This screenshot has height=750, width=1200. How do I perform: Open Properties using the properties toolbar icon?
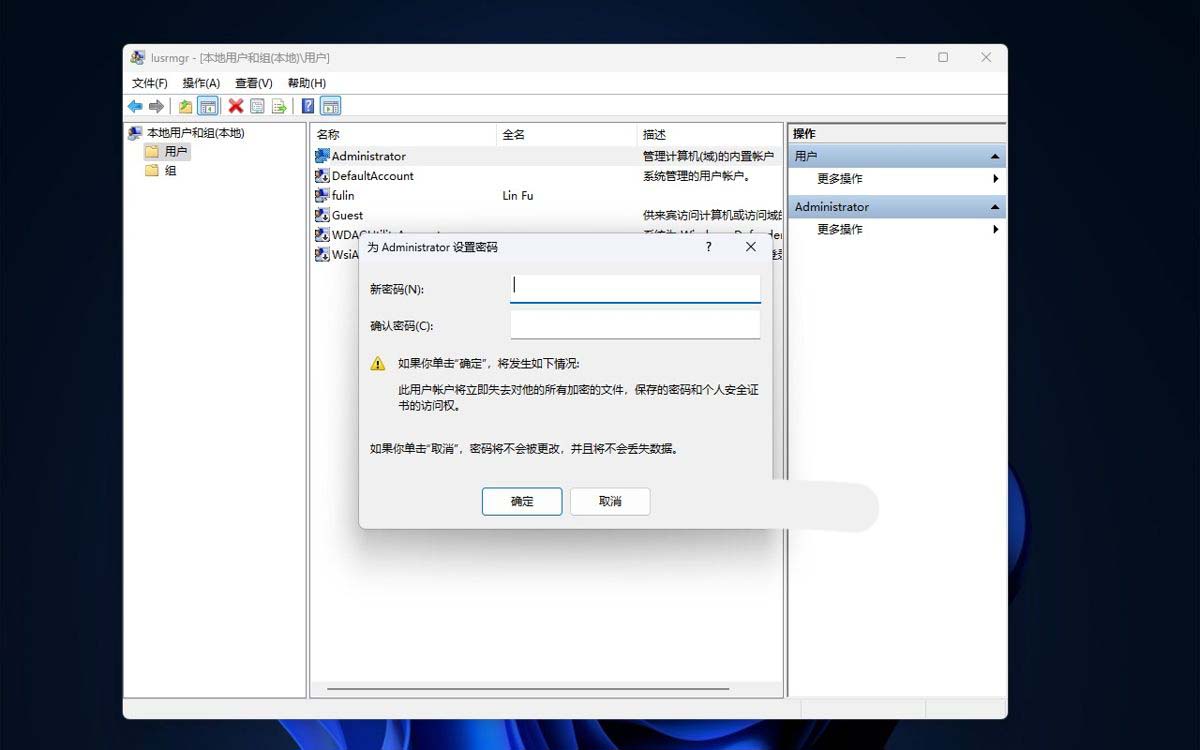pyautogui.click(x=256, y=106)
